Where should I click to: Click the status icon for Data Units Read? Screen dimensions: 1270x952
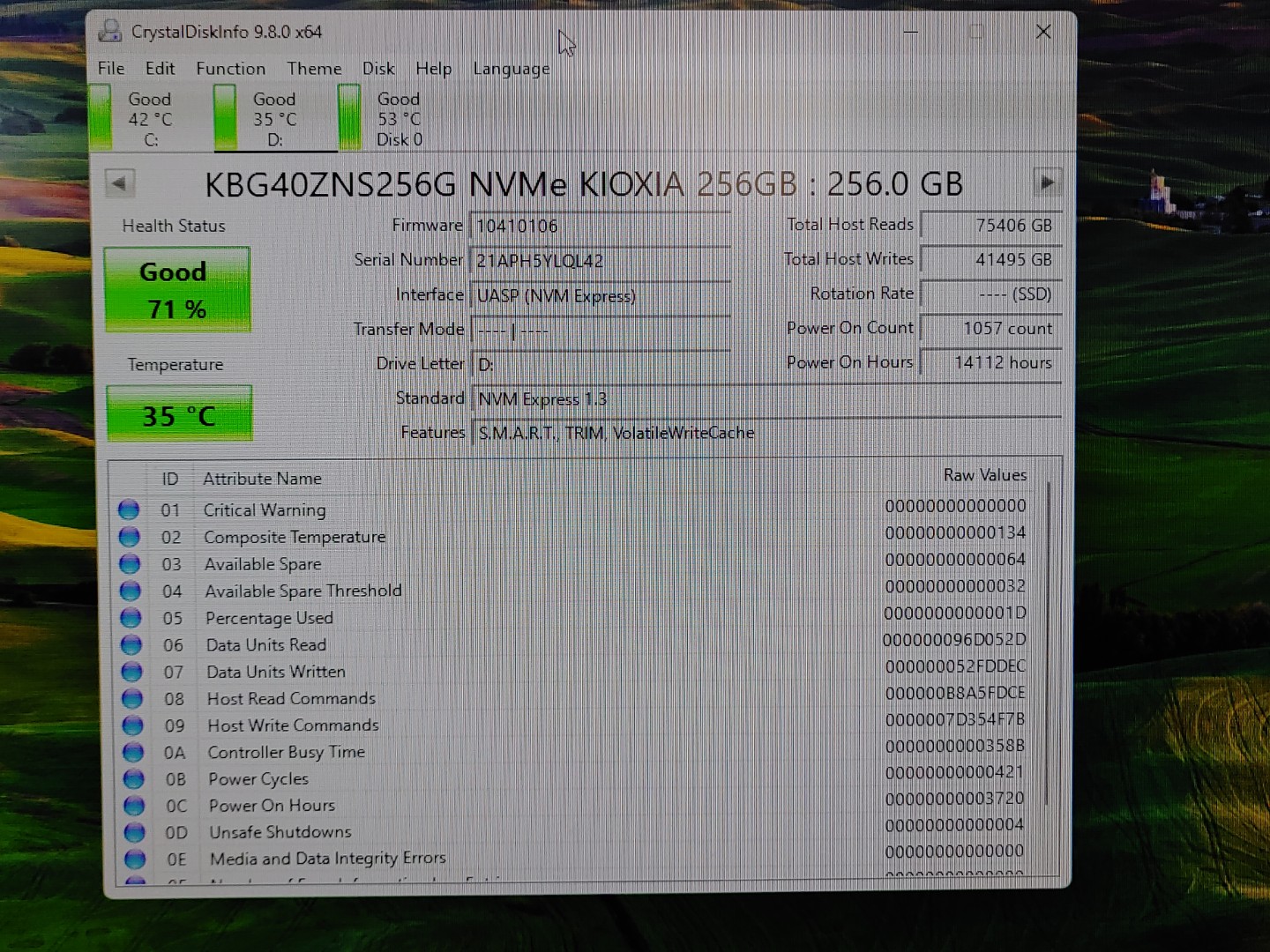click(x=131, y=644)
